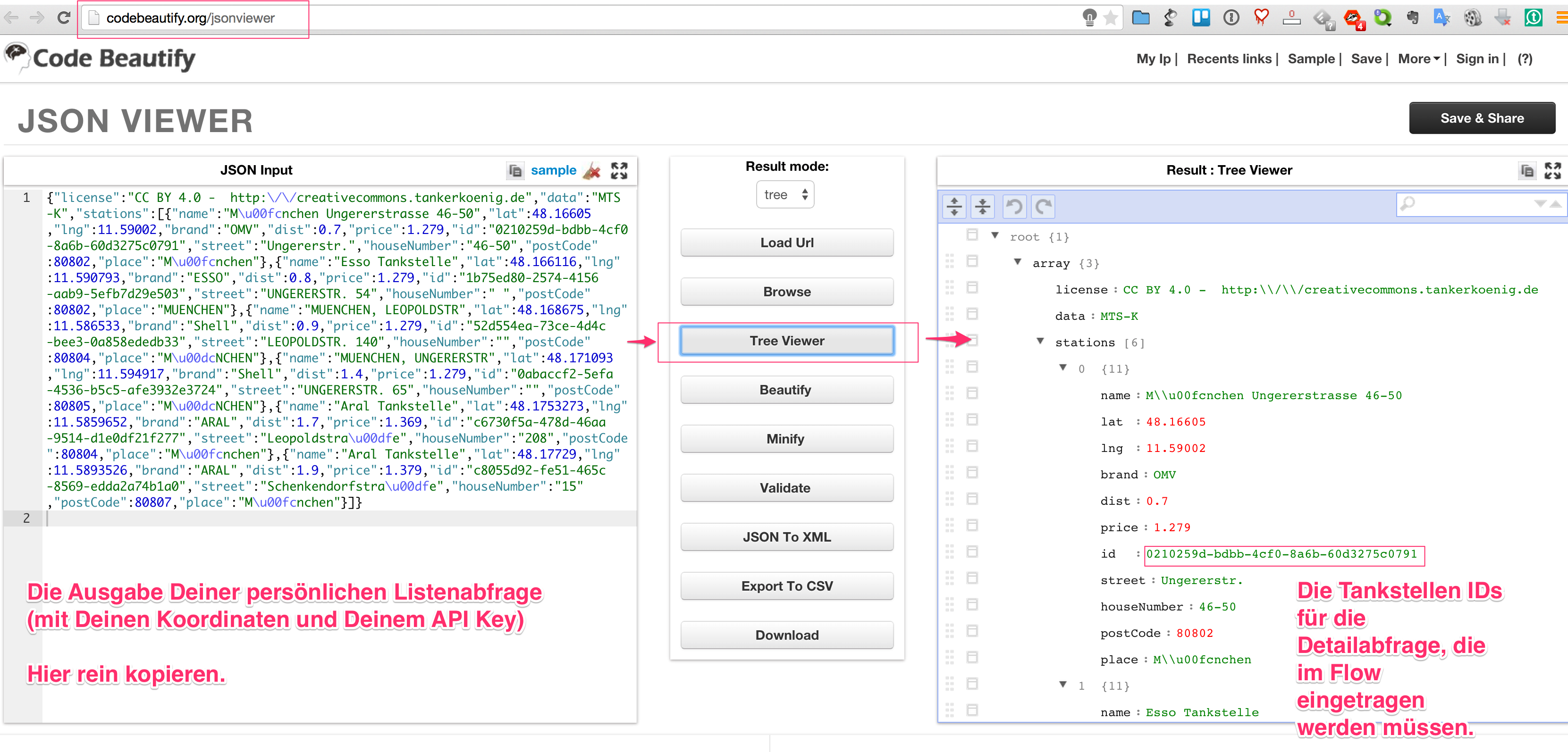Go to next search result in tree
The width and height of the screenshot is (1568, 752).
(1540, 204)
